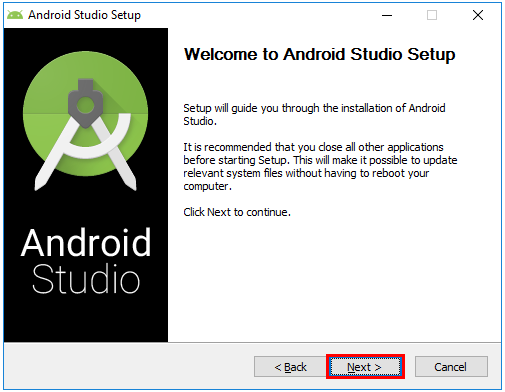Click the 'It is recommended' paragraph text
This screenshot has height=392, width=505.
pos(320,166)
